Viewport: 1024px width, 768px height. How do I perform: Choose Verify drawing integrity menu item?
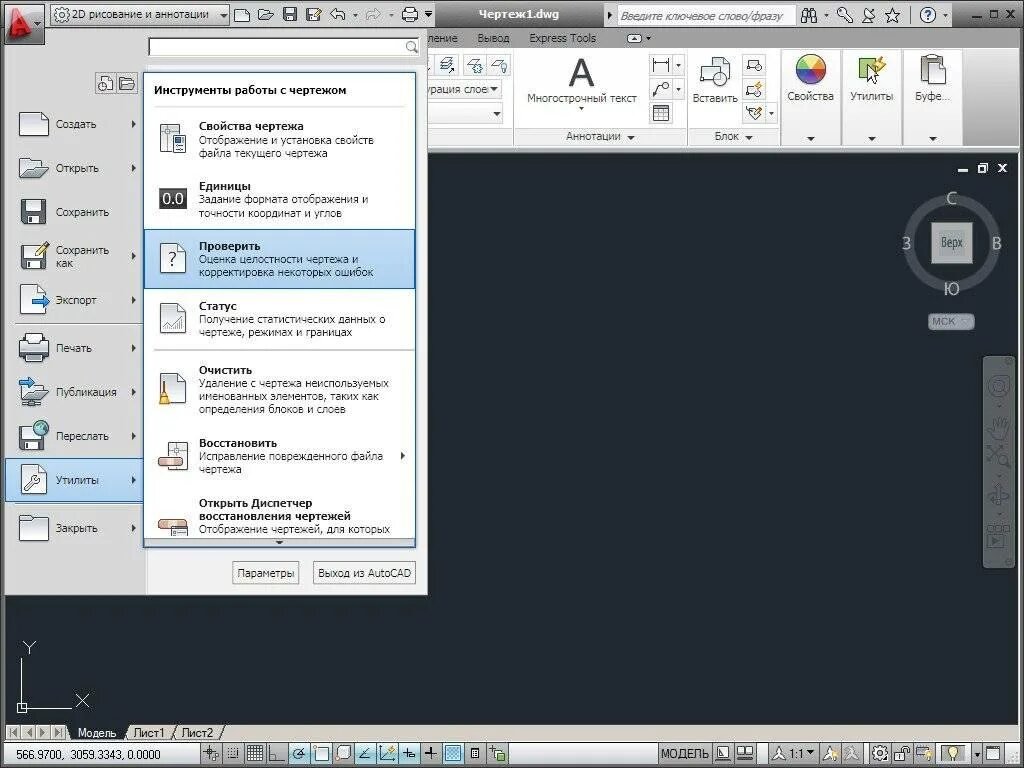tap(280, 259)
